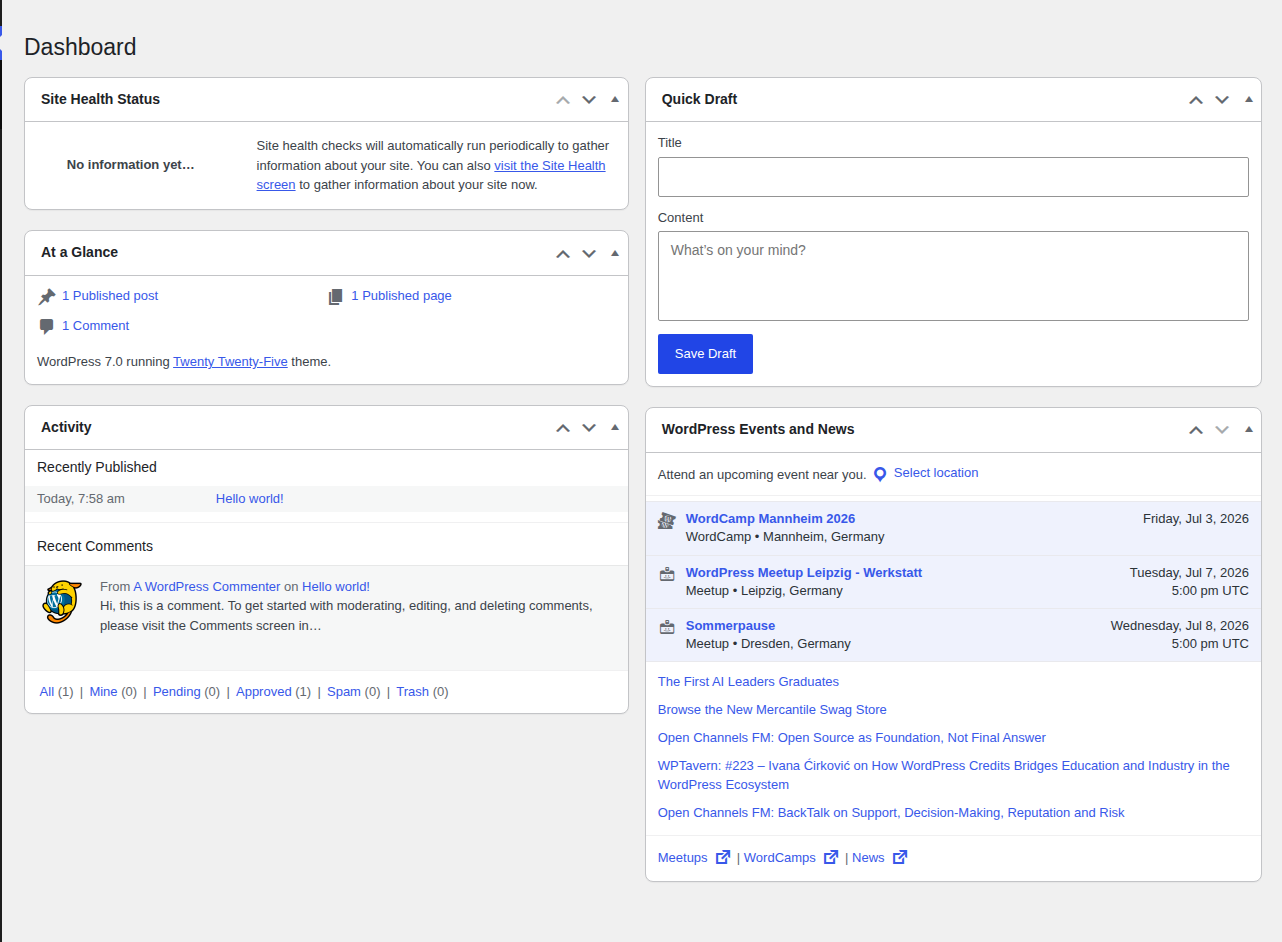Viewport: 1282px width, 942px height.
Task: Move At a Glance panel up
Action: [563, 254]
